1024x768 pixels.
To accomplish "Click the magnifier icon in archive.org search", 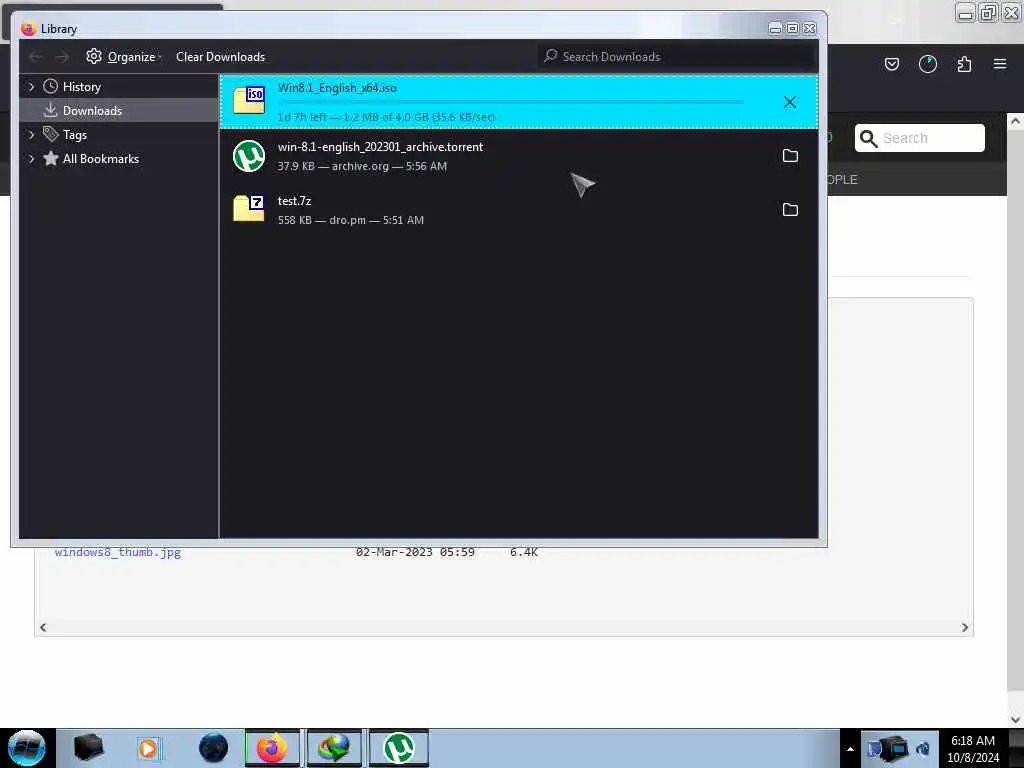I will (x=868, y=138).
